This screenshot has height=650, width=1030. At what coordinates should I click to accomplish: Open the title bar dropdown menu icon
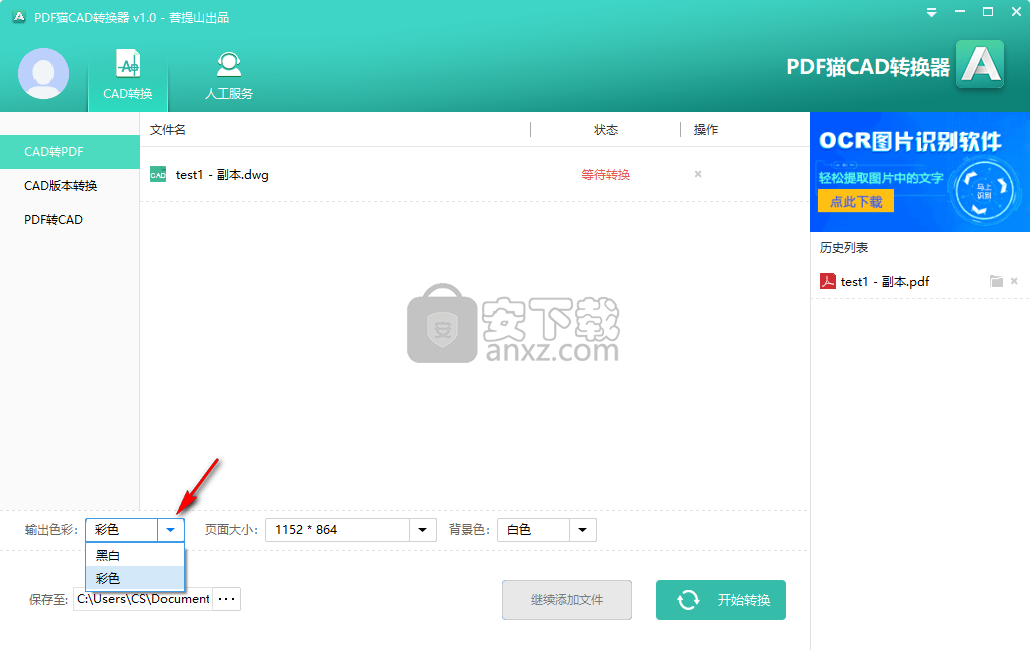point(931,12)
